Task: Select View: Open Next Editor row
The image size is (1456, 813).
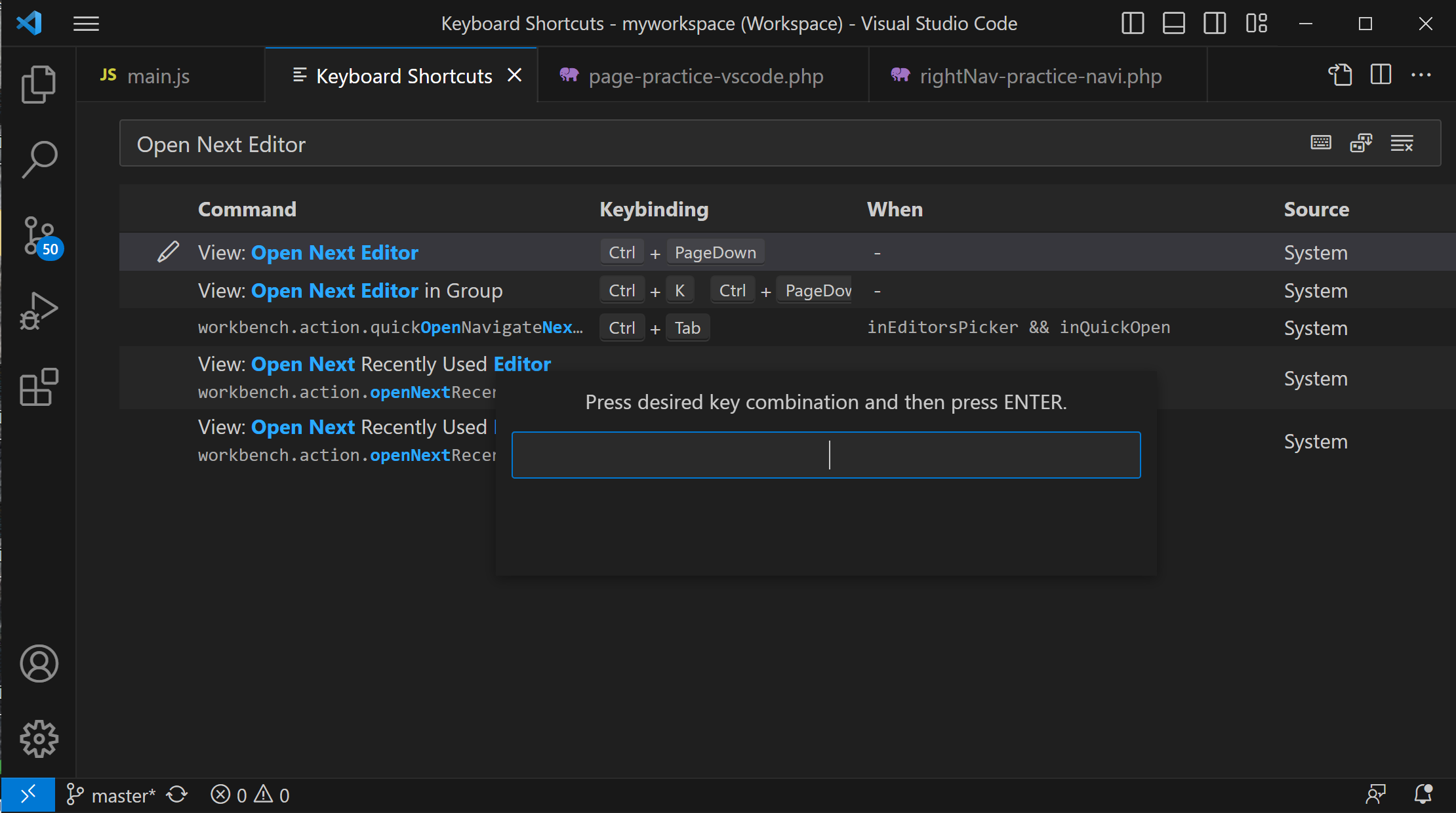Action: (x=787, y=252)
